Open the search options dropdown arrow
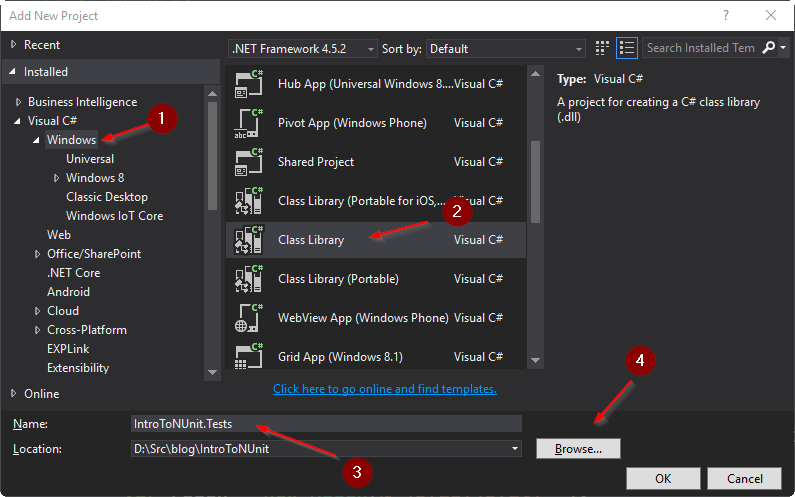 click(x=783, y=48)
